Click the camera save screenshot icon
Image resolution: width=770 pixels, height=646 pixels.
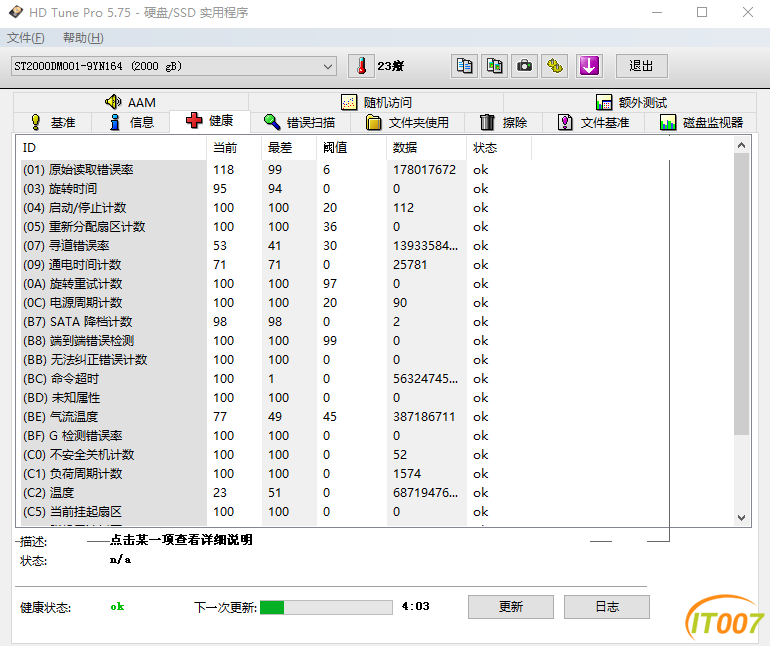coord(524,66)
